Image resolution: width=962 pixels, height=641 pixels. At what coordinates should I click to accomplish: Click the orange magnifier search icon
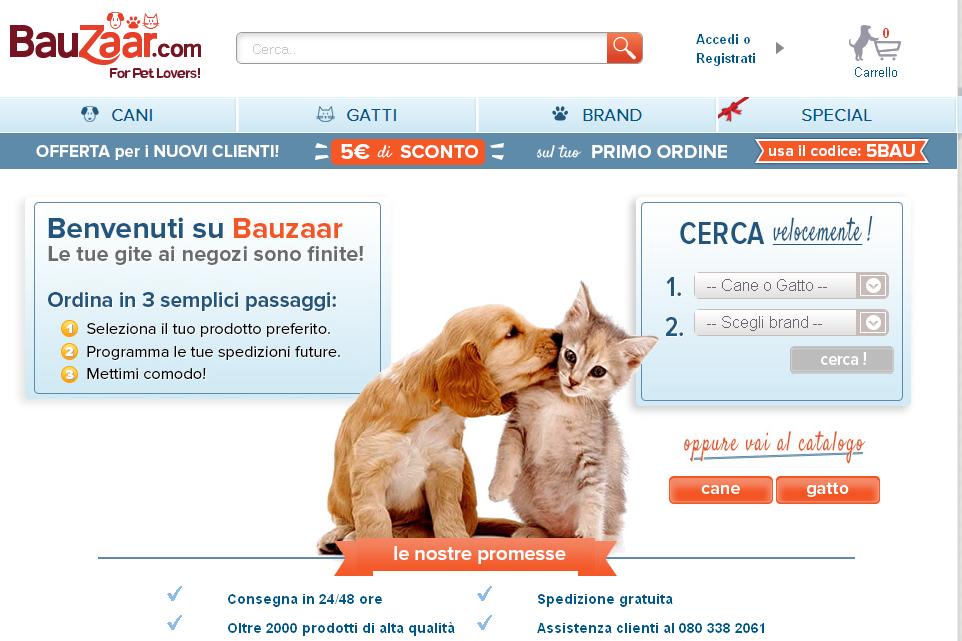point(624,48)
